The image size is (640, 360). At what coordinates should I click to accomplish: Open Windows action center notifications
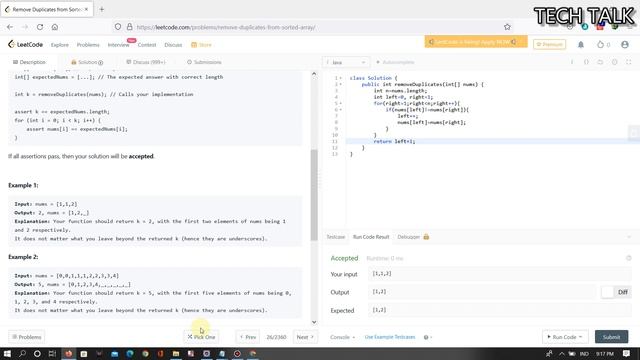[627, 353]
